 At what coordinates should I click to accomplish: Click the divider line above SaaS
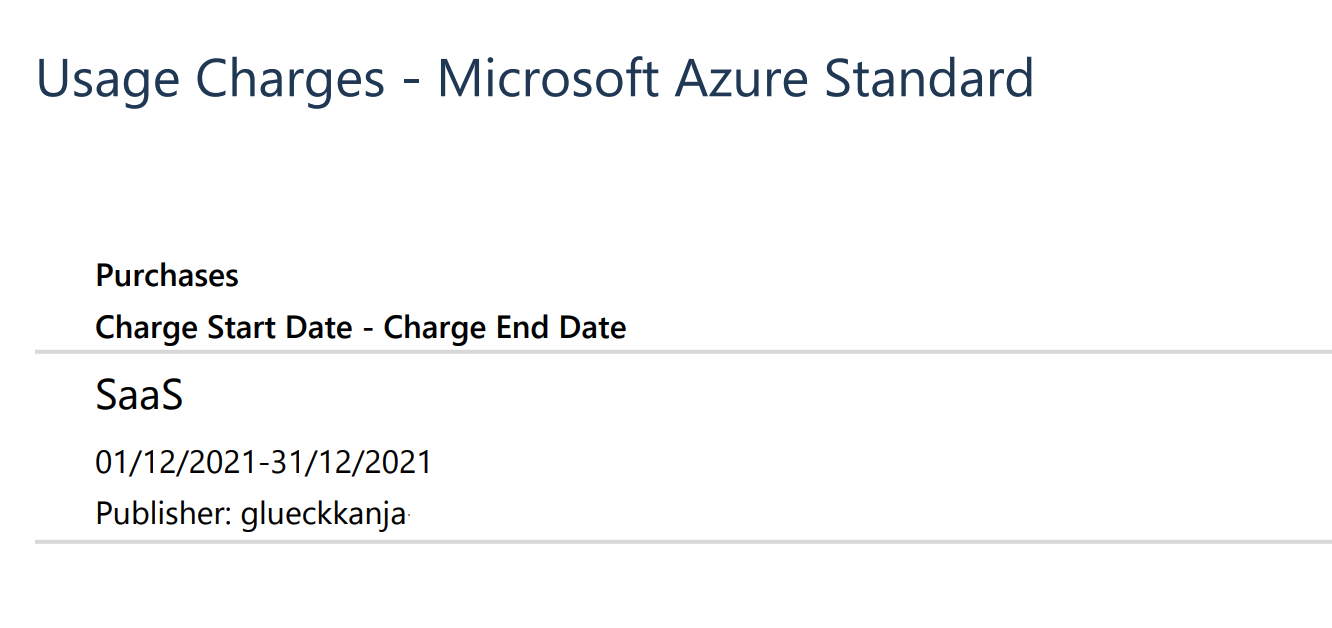[683, 352]
